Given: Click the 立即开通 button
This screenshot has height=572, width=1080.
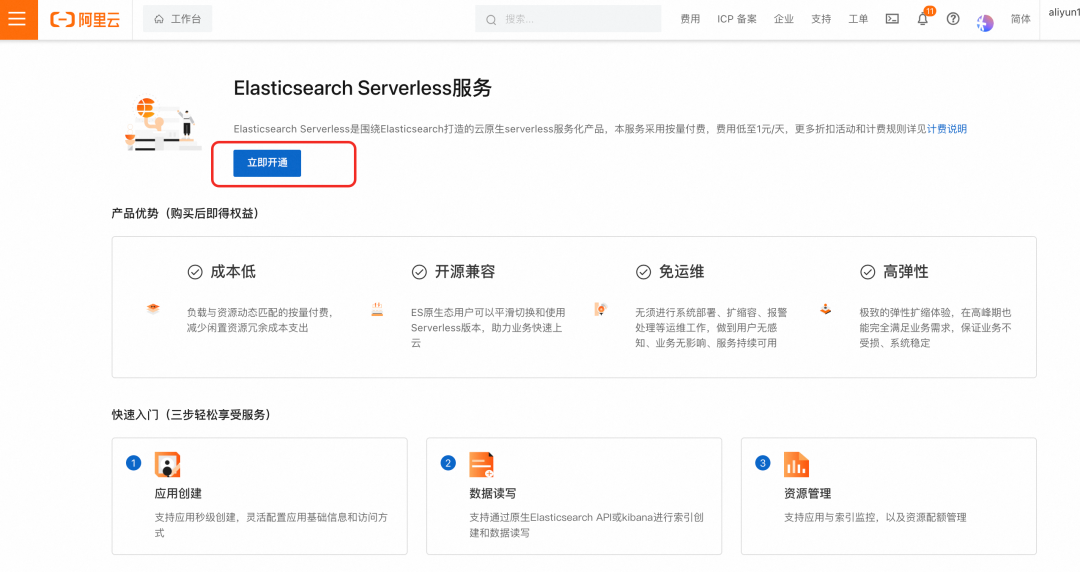Looking at the screenshot, I should click(x=267, y=163).
